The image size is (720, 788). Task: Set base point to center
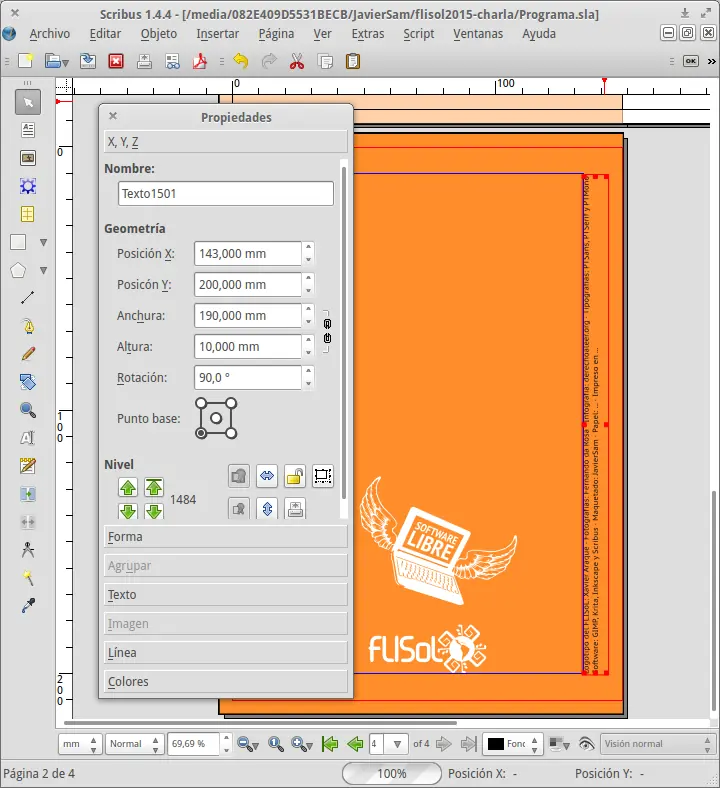[216, 418]
